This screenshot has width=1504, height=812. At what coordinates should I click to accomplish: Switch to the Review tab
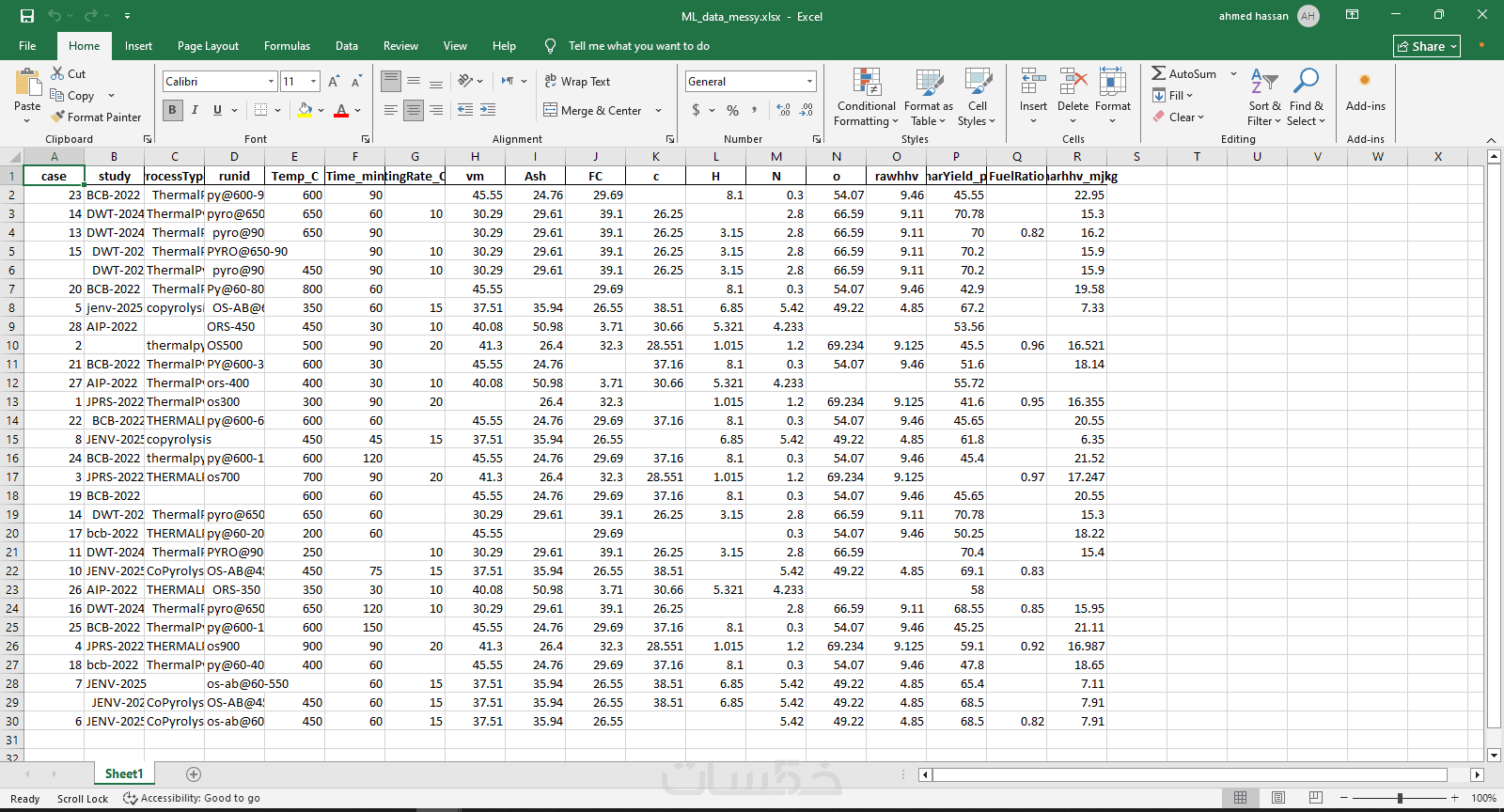click(400, 46)
